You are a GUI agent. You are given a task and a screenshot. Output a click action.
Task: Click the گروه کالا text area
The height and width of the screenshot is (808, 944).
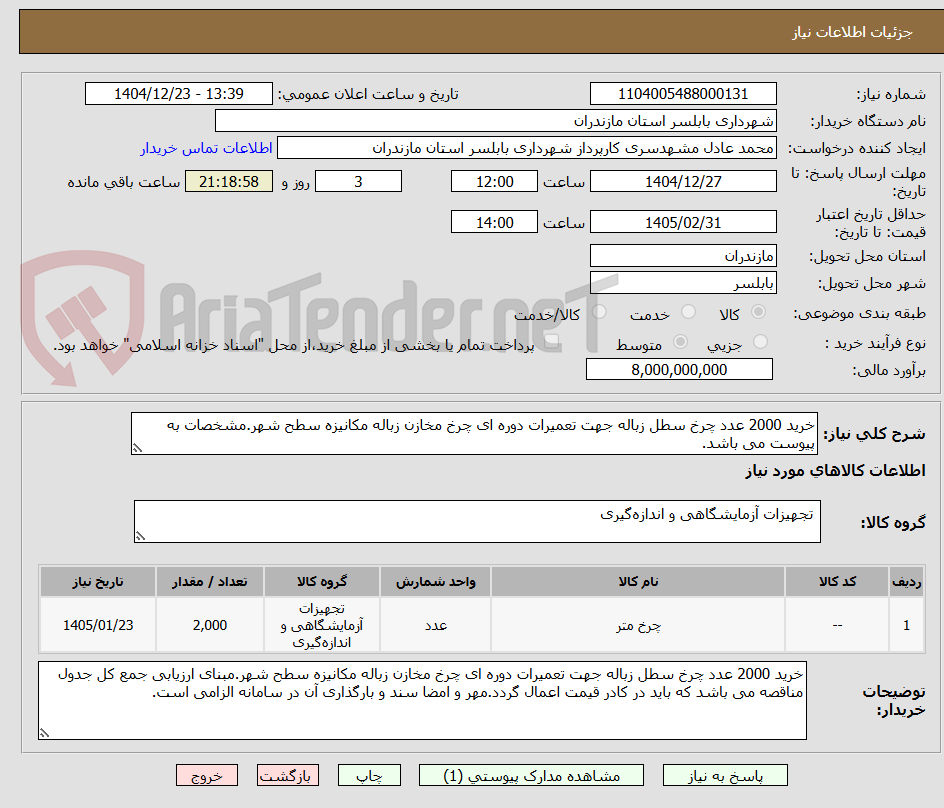pos(477,521)
